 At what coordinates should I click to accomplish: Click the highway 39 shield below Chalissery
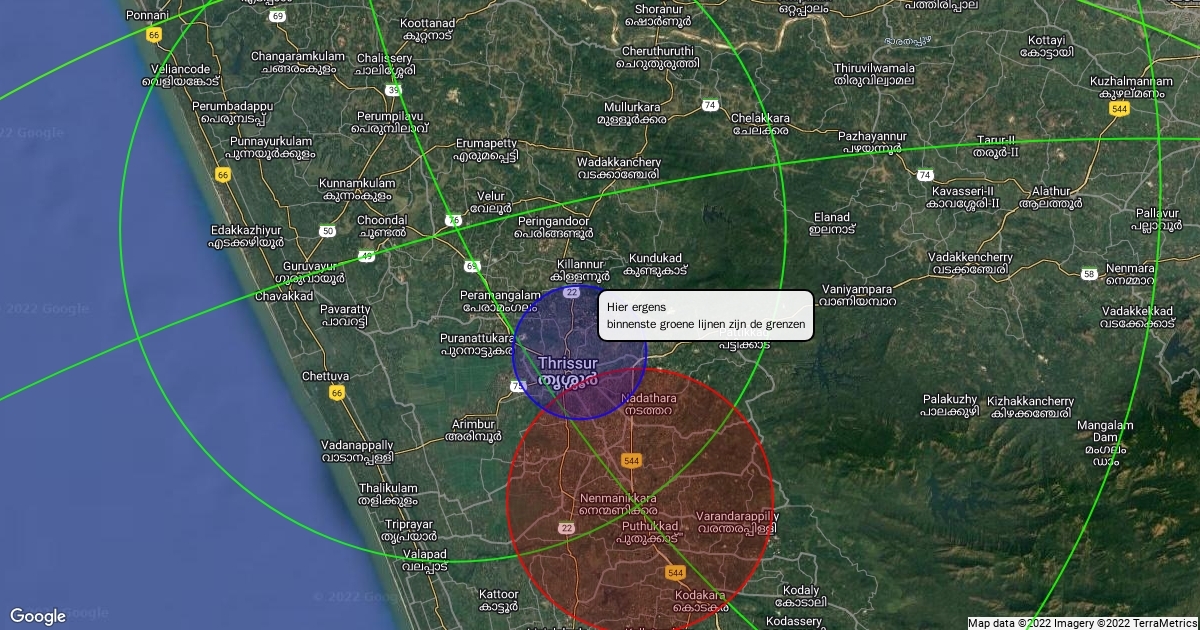coord(394,90)
